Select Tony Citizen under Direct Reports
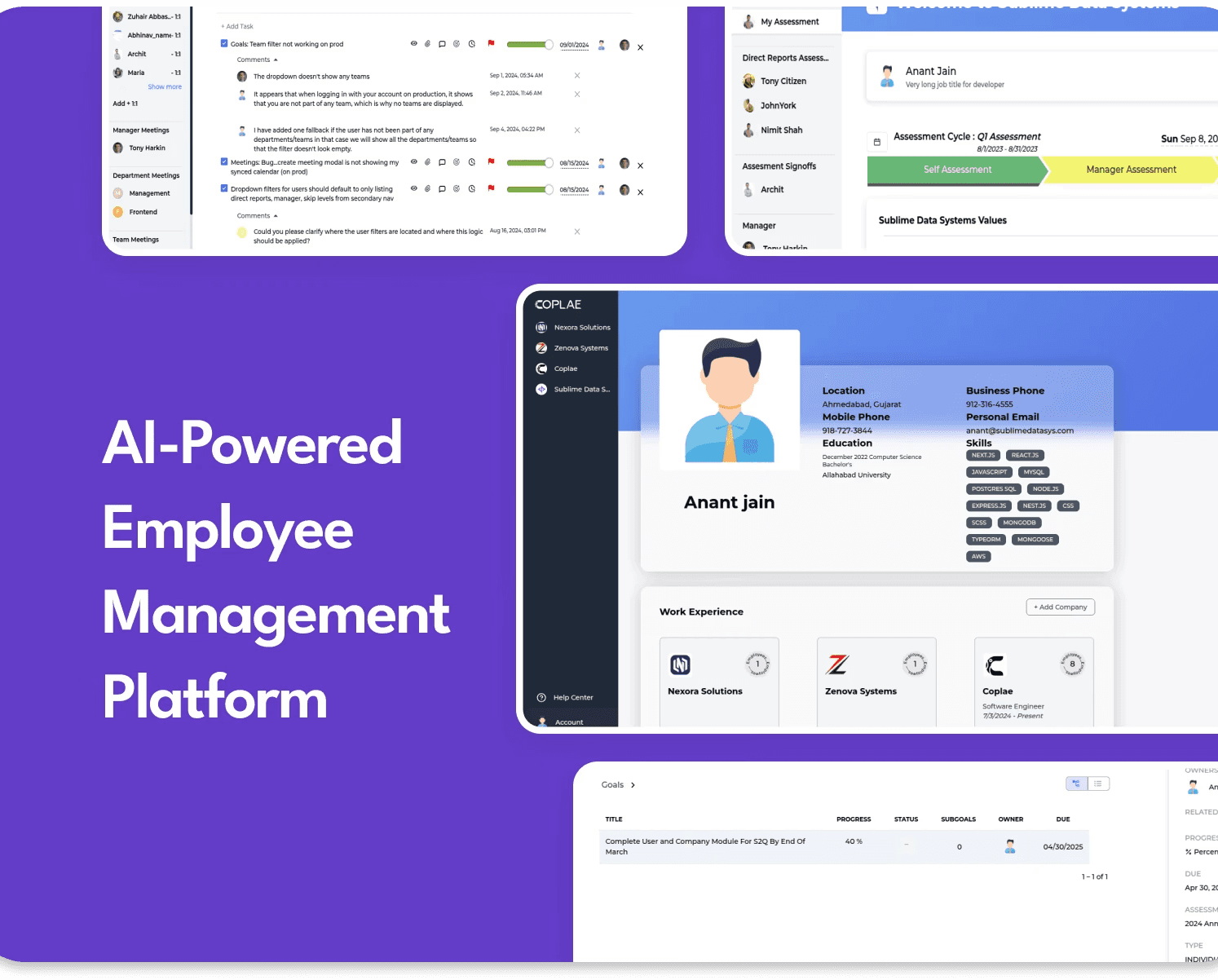The width and height of the screenshot is (1218, 980). [x=774, y=82]
